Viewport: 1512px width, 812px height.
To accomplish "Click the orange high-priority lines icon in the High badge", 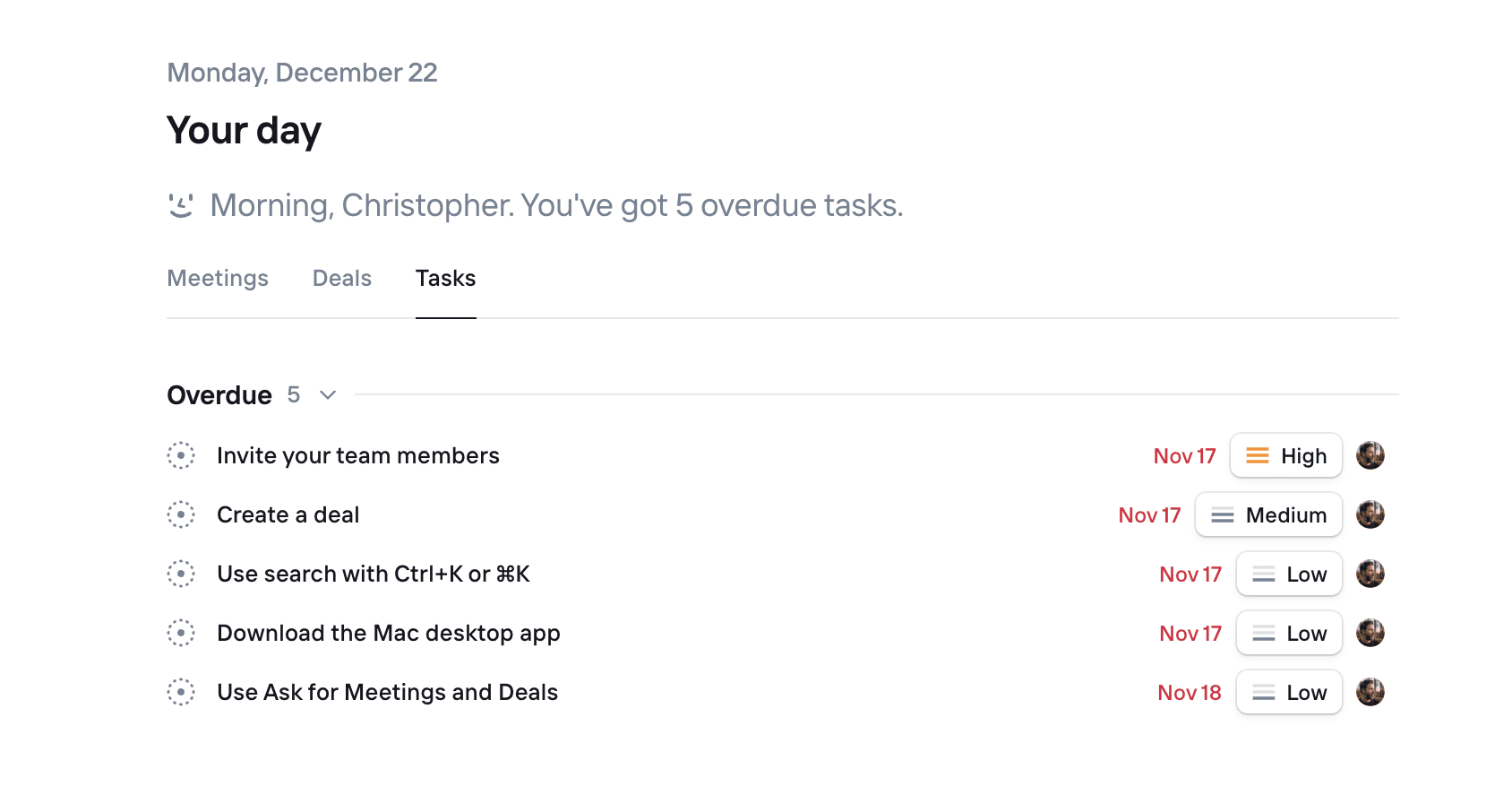I will pos(1258,455).
